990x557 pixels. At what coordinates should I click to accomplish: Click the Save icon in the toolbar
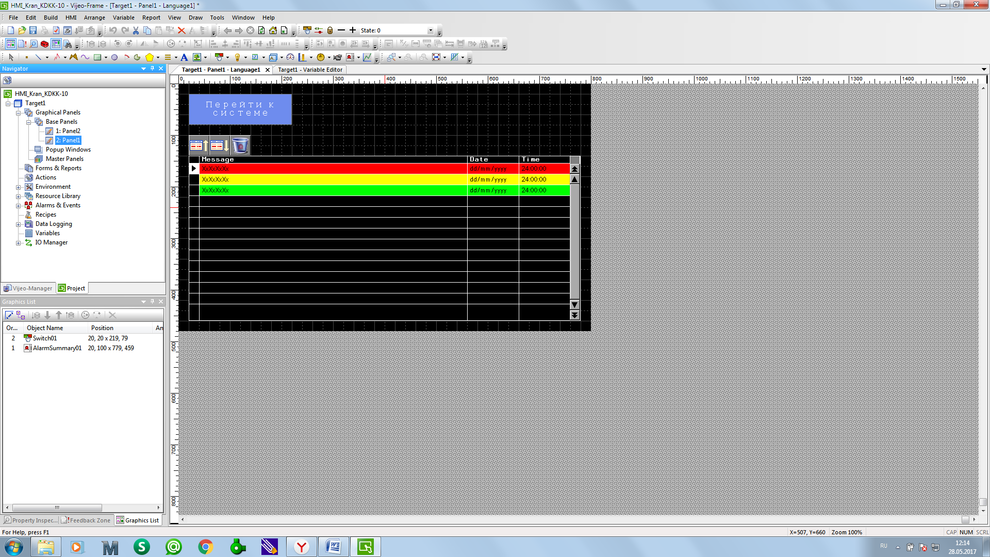point(32,31)
